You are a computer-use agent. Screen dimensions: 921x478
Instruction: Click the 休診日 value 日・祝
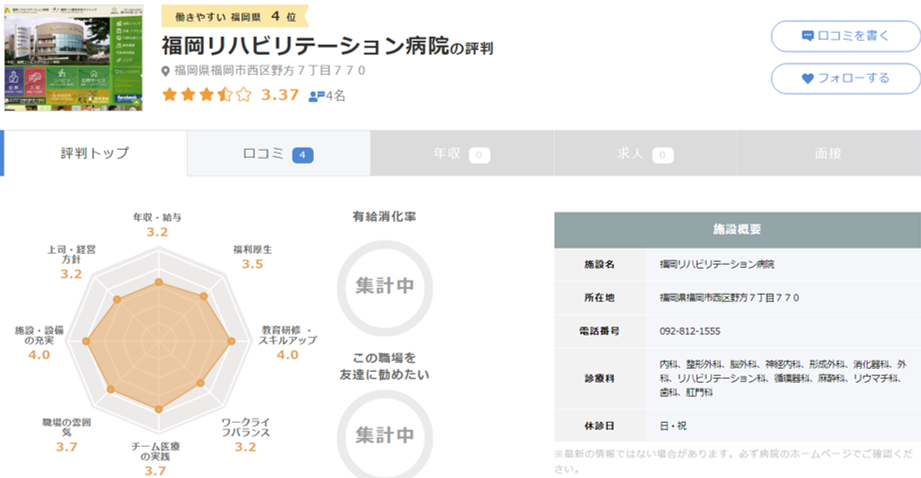pyautogui.click(x=673, y=426)
